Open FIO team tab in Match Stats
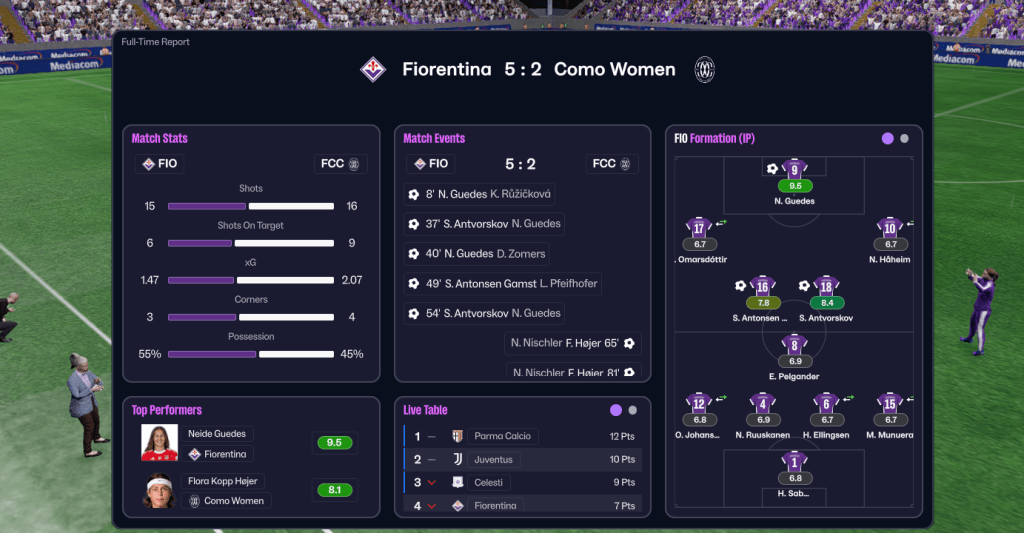The width and height of the screenshot is (1024, 533). [160, 163]
